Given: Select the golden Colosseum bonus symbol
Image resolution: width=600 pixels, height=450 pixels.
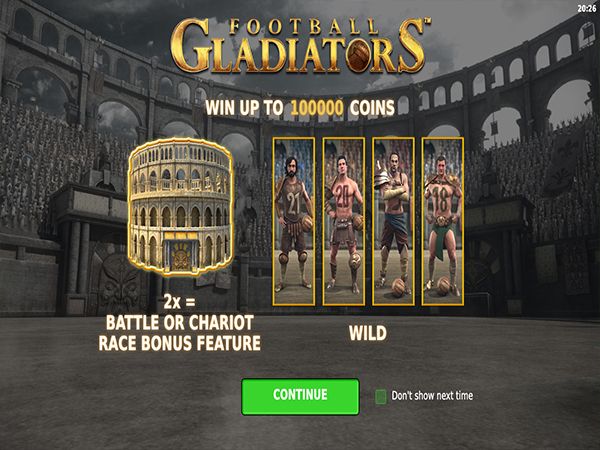Looking at the screenshot, I should pos(180,207).
